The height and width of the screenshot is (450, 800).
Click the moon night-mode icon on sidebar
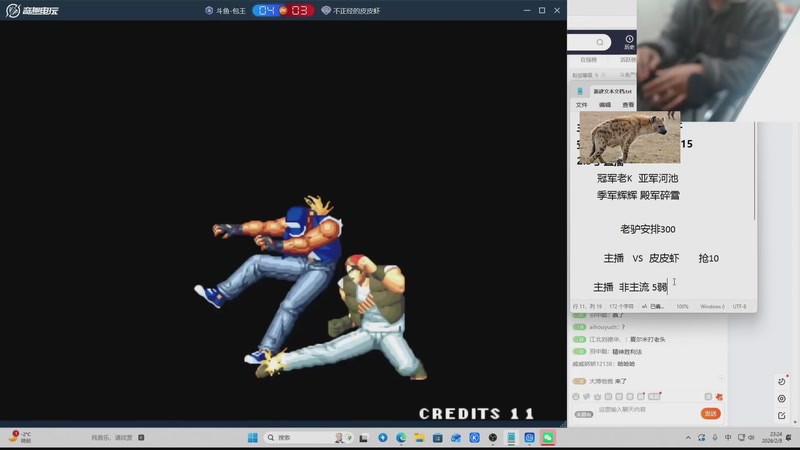[x=782, y=381]
